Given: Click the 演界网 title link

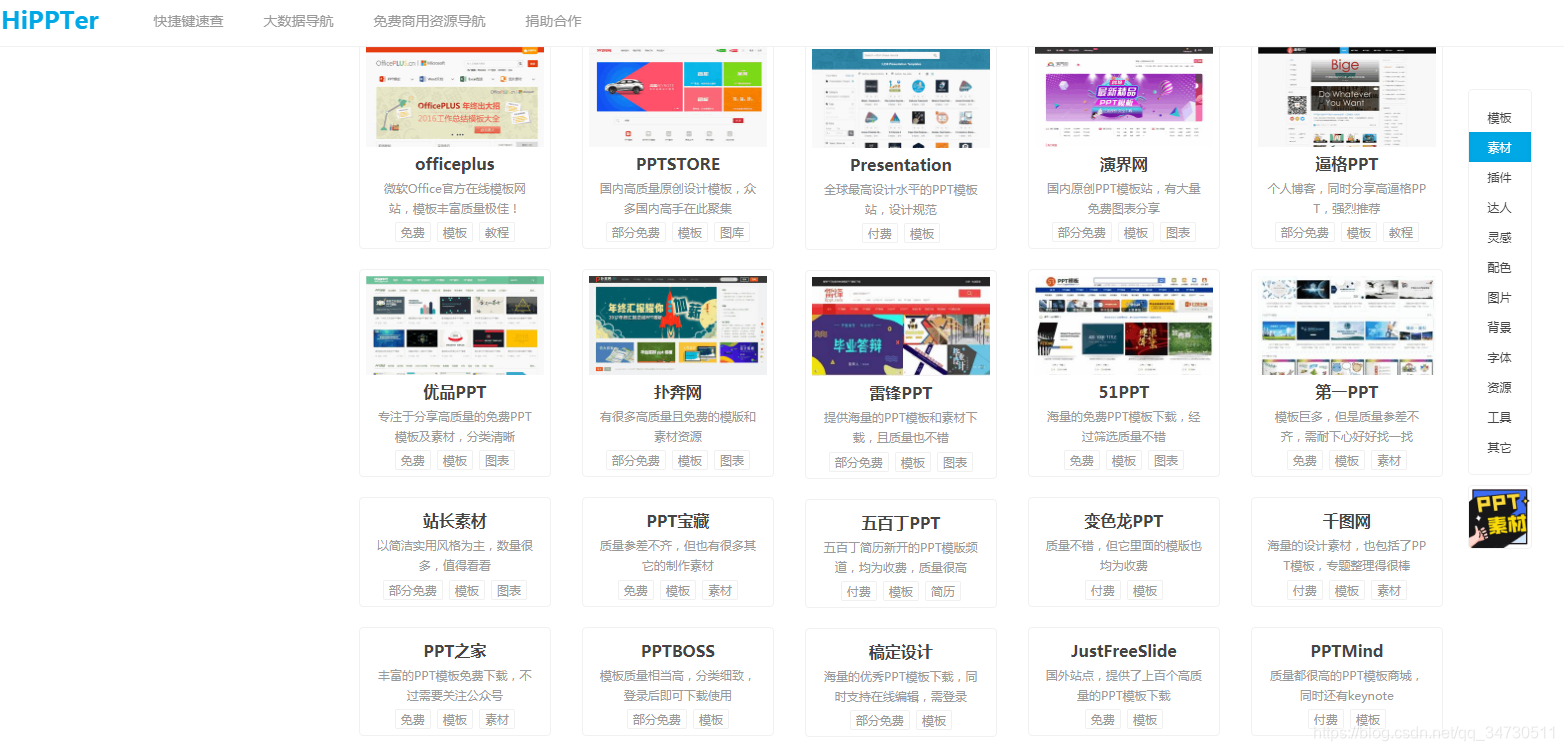Looking at the screenshot, I should tap(1124, 164).
